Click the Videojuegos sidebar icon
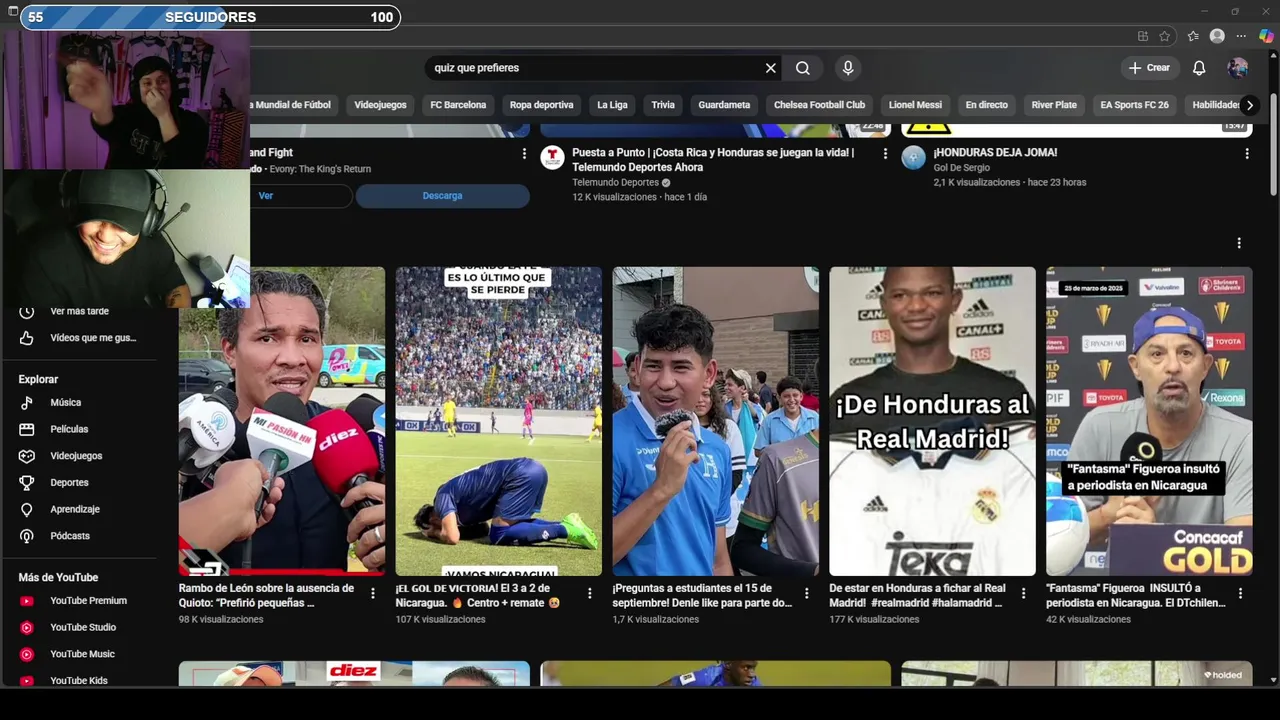1280x720 pixels. pyautogui.click(x=27, y=456)
